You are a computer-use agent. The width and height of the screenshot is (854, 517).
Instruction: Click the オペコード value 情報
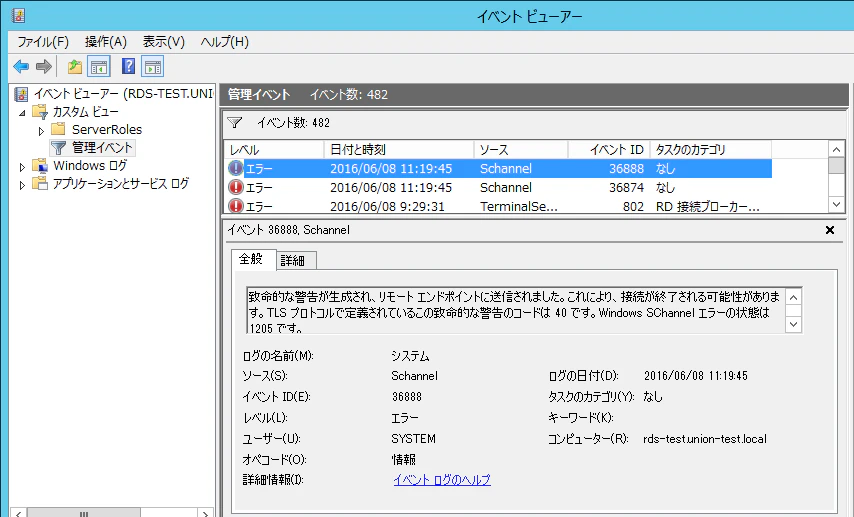coord(404,459)
